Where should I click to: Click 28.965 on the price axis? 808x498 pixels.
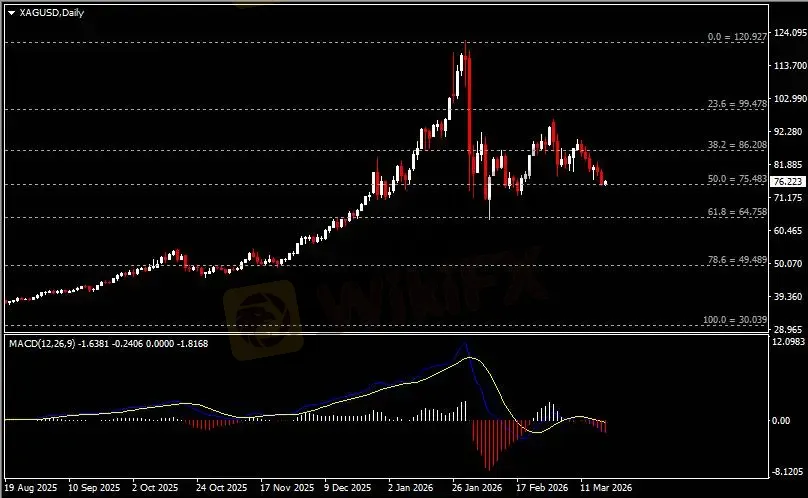coord(789,329)
